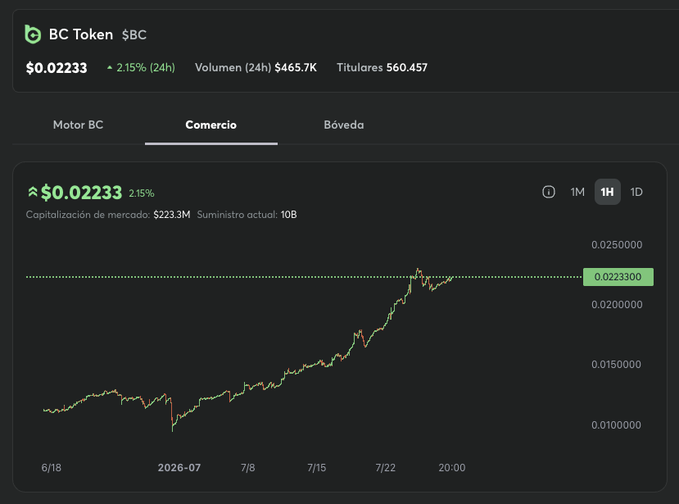
Task: Click the 0.0200000 price axis label
Action: 617,304
